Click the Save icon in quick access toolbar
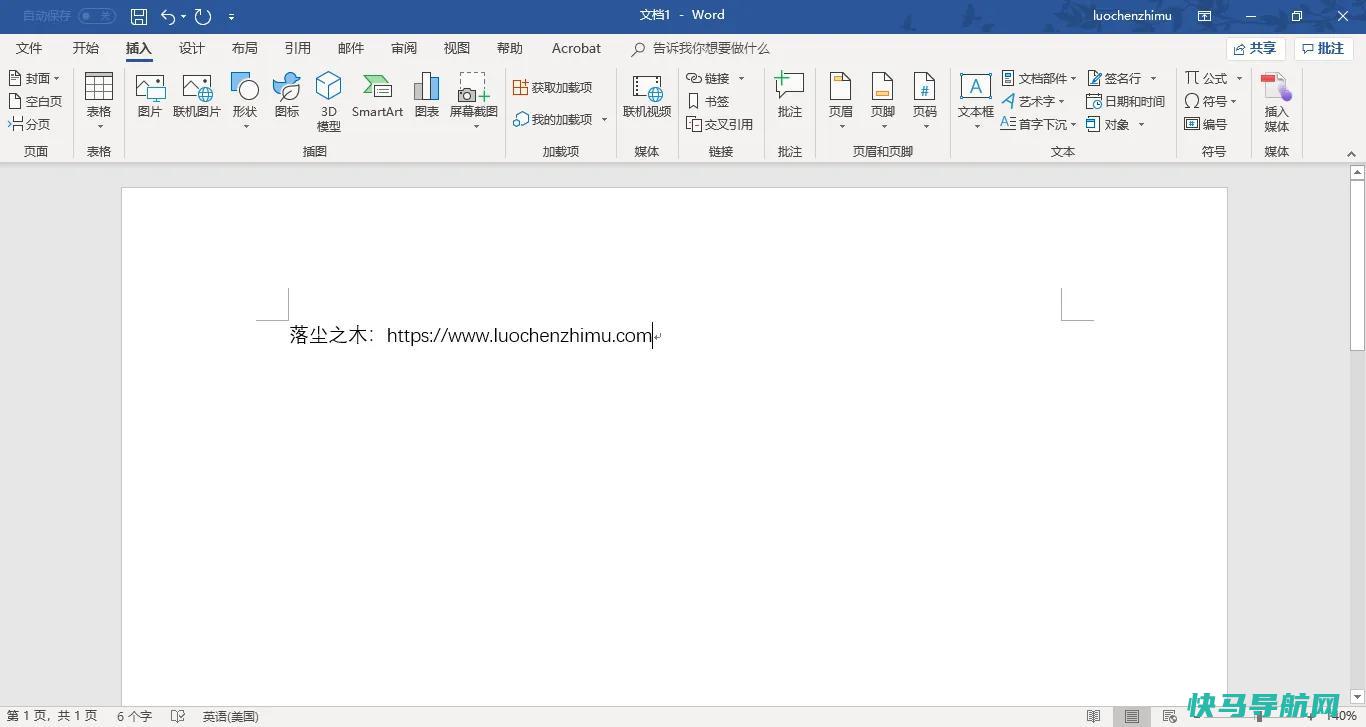 (139, 16)
